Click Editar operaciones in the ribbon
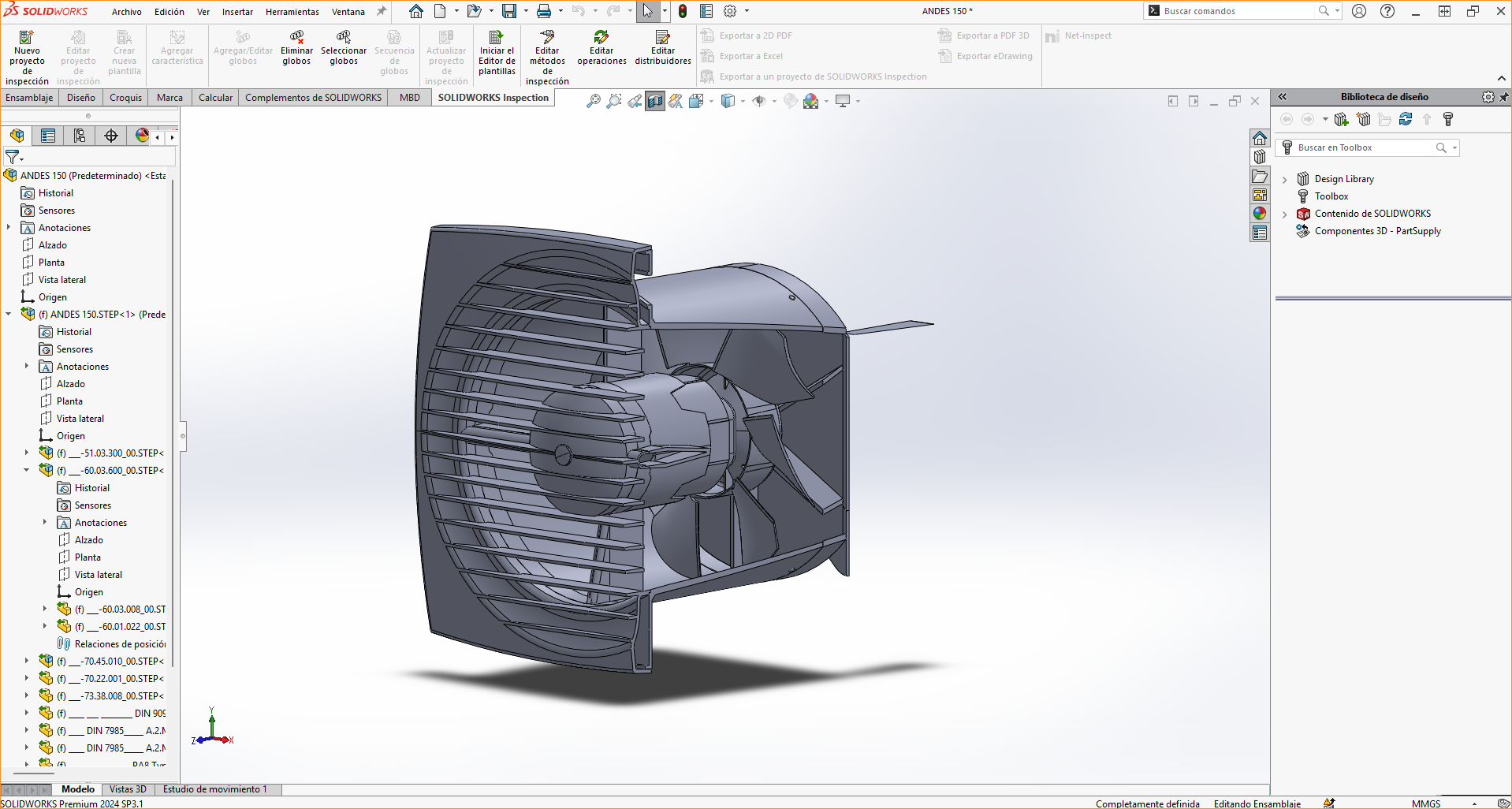The height and width of the screenshot is (809, 1512). (601, 48)
